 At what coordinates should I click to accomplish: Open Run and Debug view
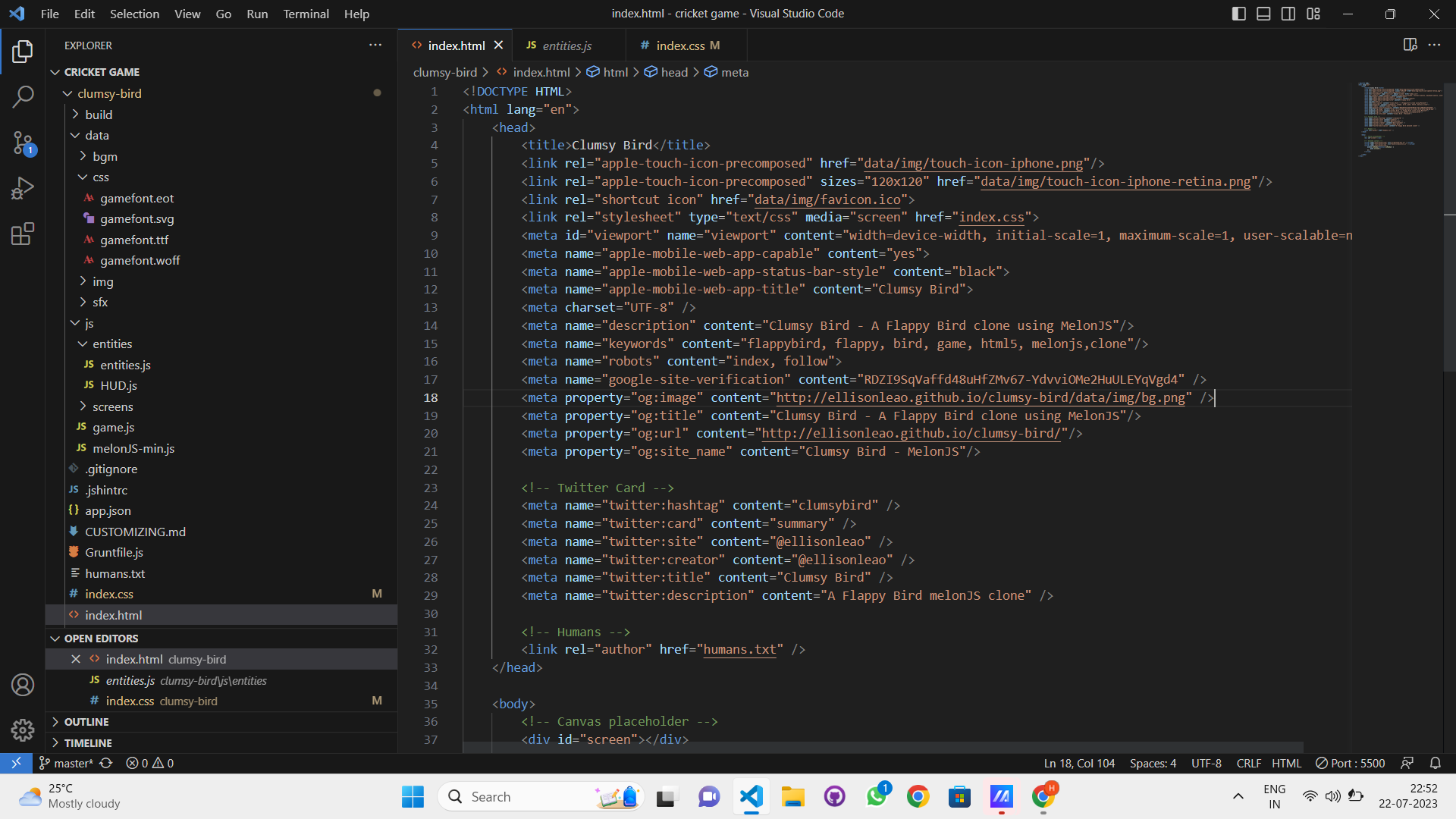(x=23, y=188)
